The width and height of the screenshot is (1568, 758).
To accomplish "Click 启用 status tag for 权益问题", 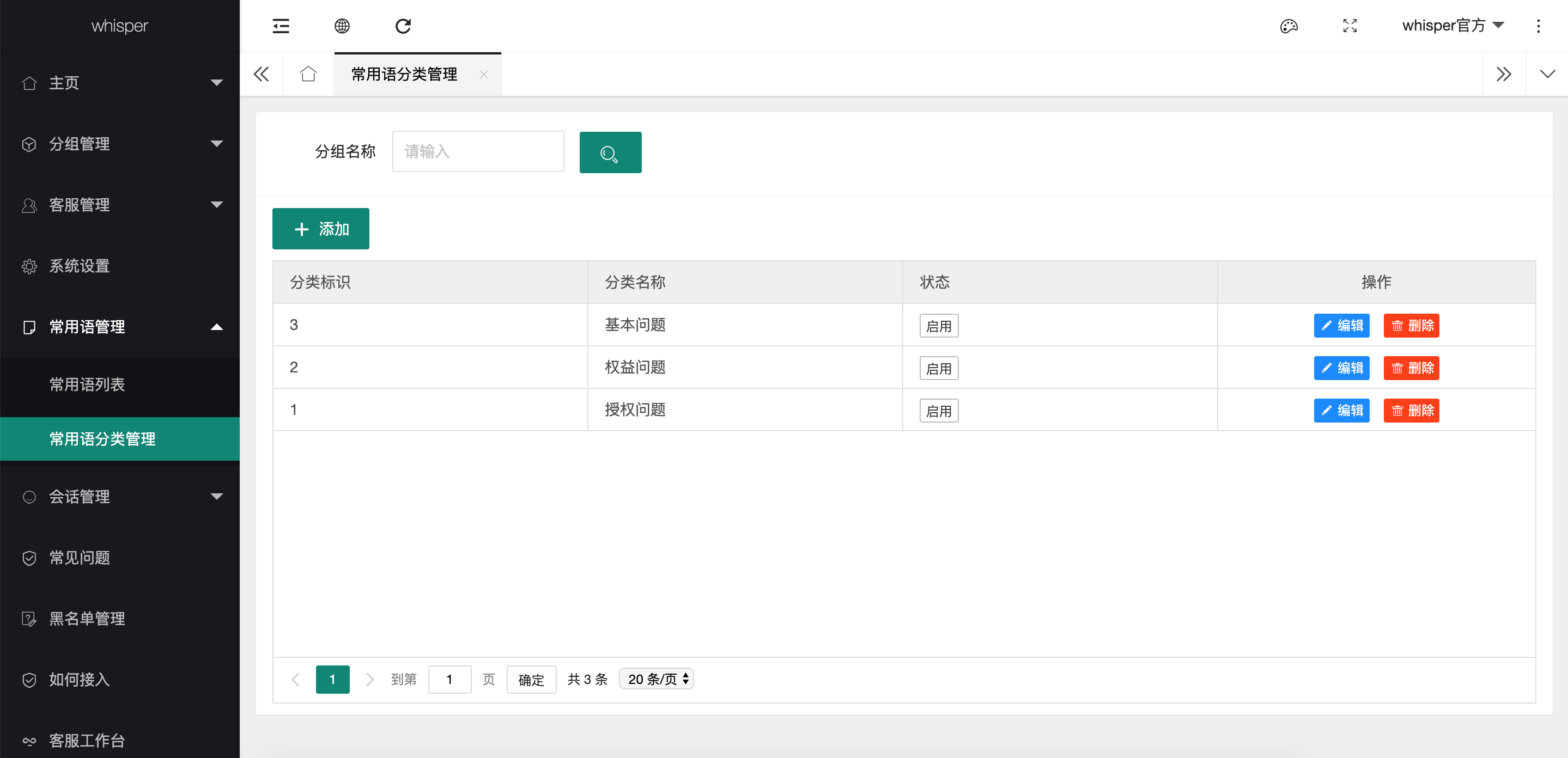I will click(x=939, y=369).
